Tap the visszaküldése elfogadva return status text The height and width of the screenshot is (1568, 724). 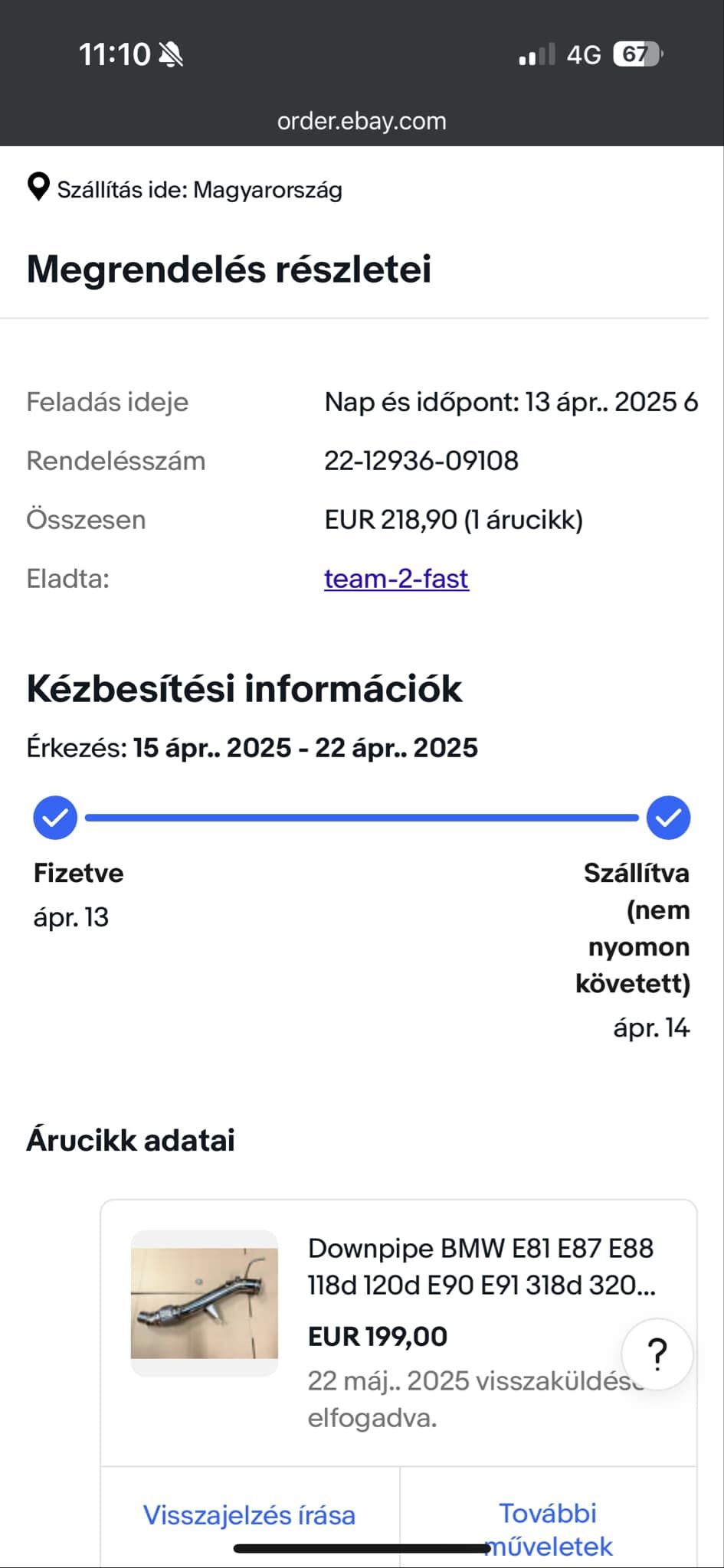click(475, 1400)
